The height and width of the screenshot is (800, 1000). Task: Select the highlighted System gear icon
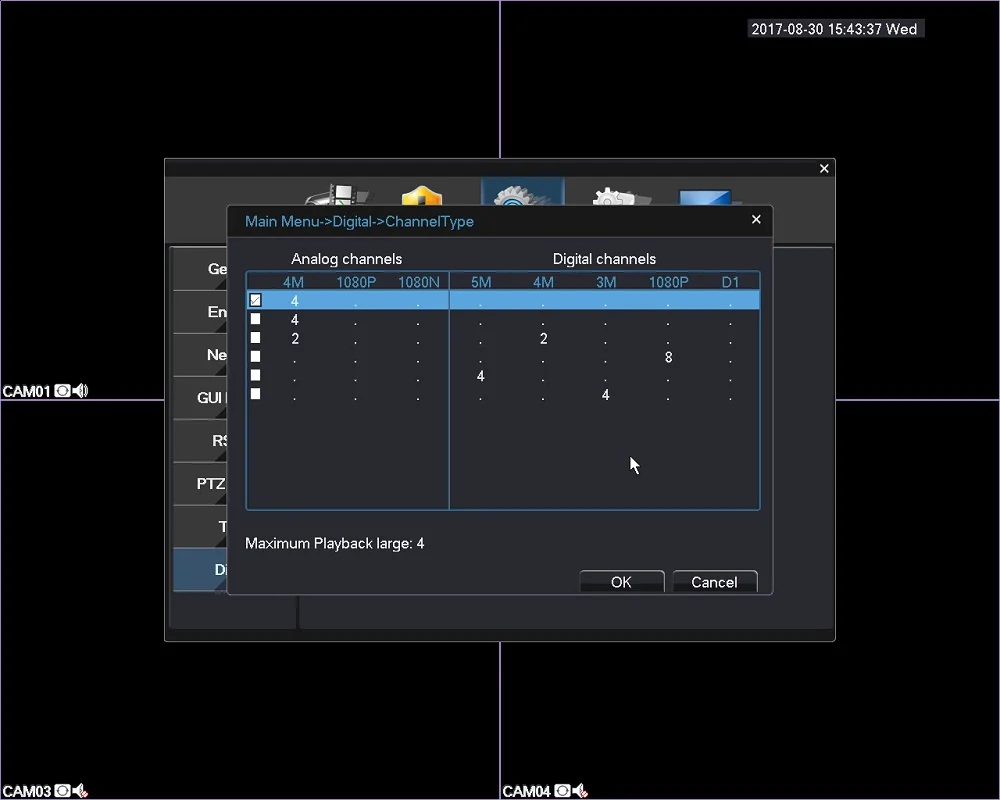click(522, 193)
